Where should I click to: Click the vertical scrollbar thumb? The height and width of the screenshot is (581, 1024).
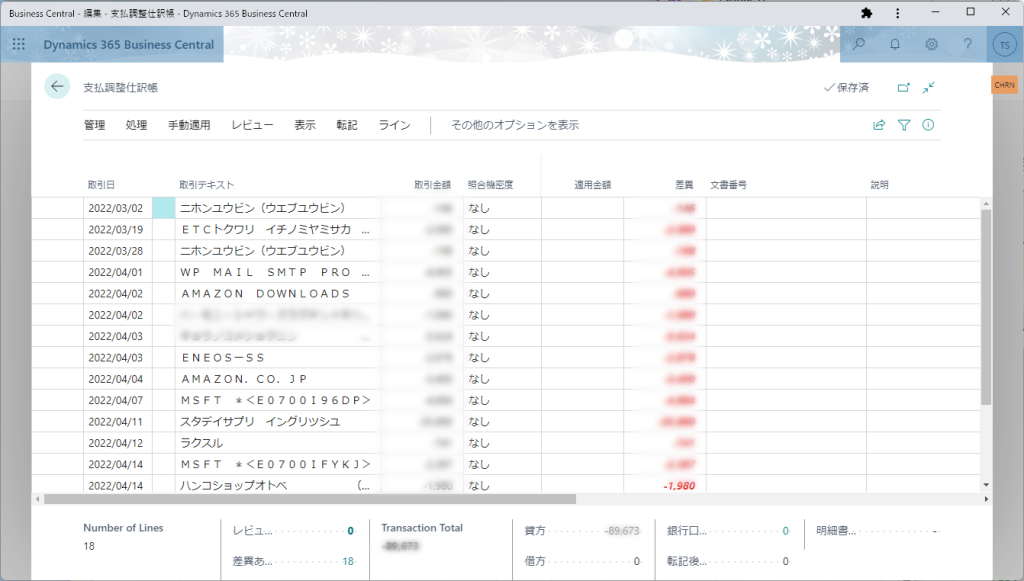[986, 307]
